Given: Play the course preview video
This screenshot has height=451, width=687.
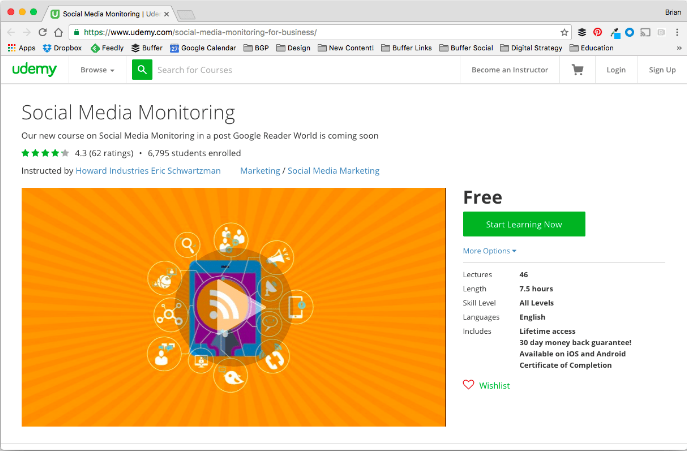Looking at the screenshot, I should [234, 307].
